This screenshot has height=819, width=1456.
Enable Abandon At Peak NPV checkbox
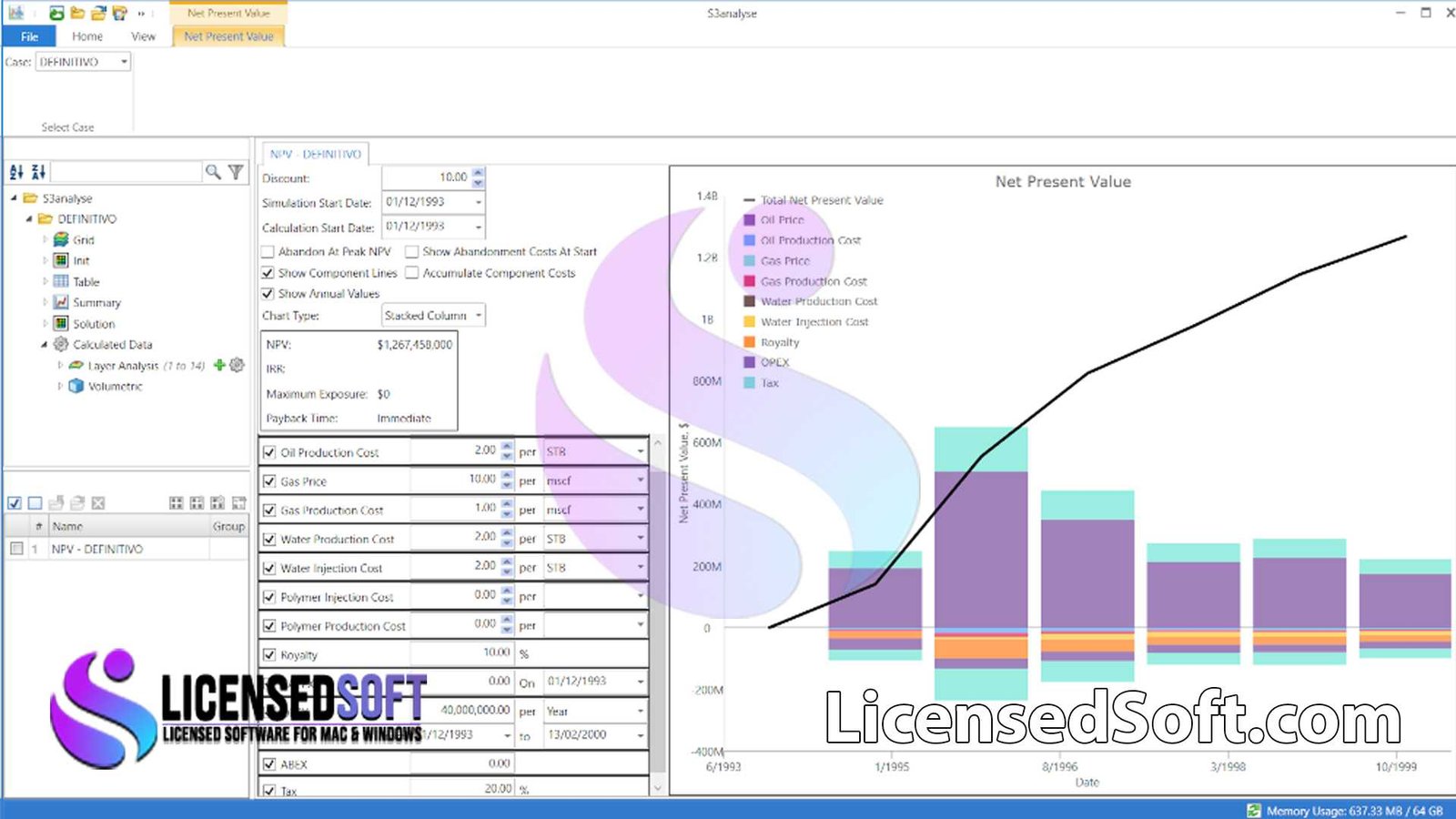pyautogui.click(x=268, y=251)
